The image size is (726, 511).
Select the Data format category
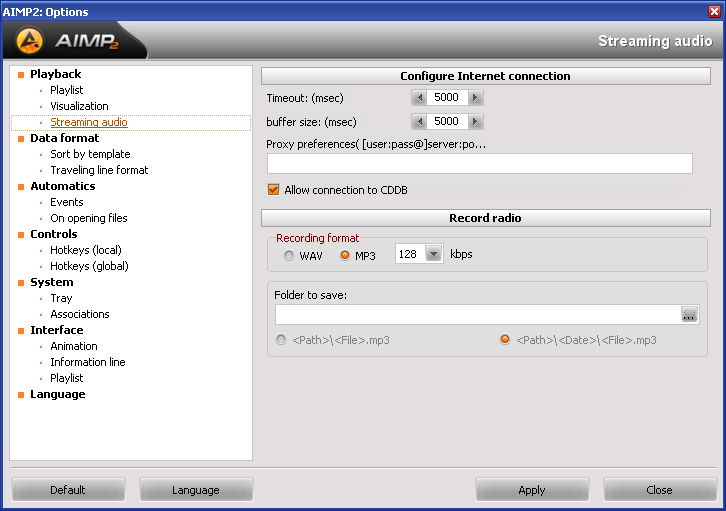click(x=64, y=138)
